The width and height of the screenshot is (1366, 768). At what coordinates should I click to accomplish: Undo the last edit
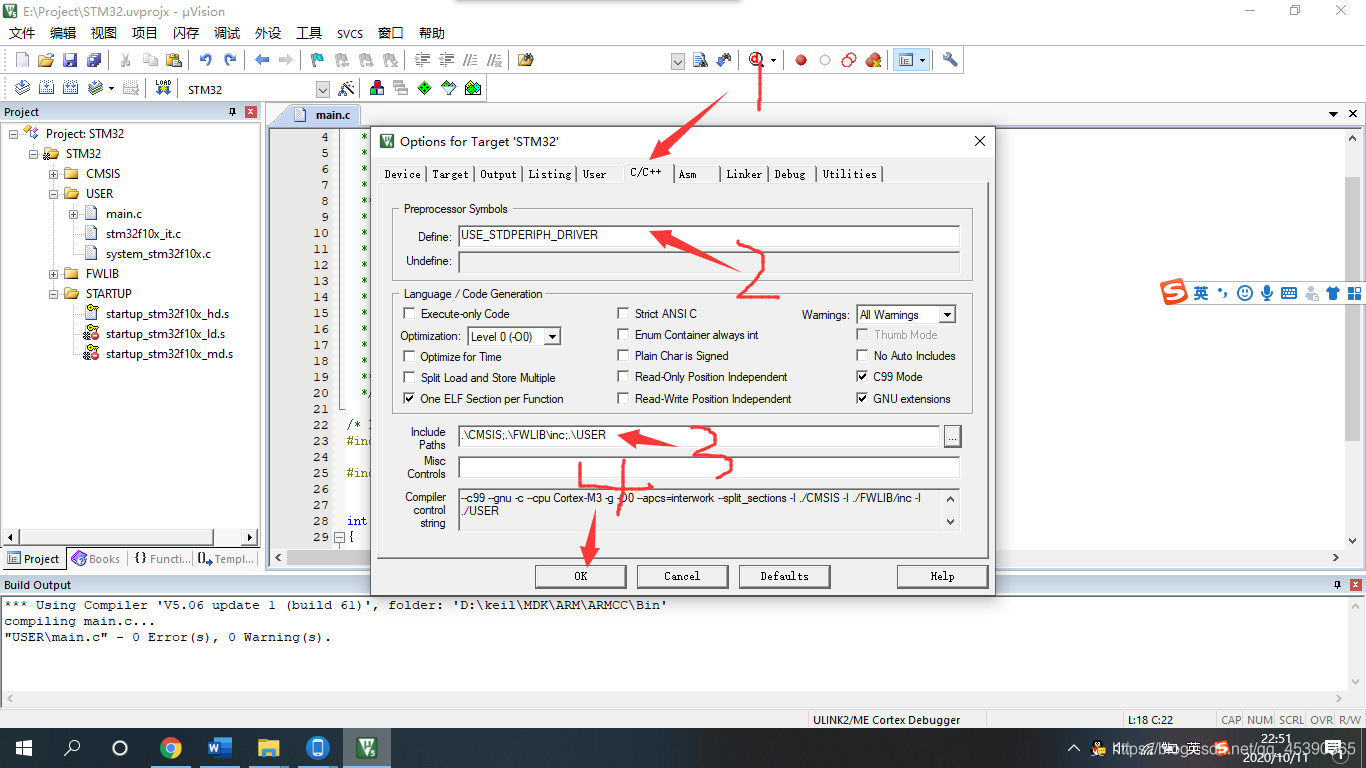(x=206, y=60)
